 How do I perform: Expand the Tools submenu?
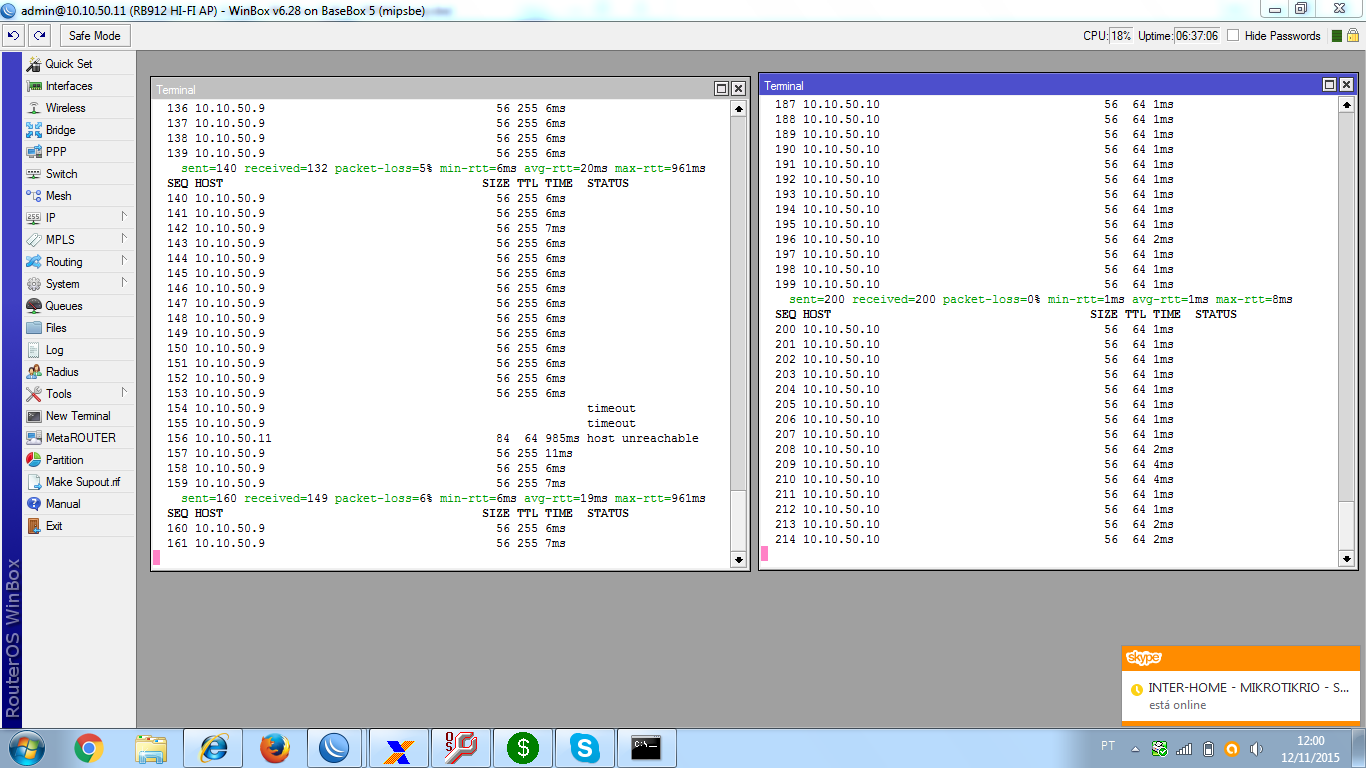125,393
